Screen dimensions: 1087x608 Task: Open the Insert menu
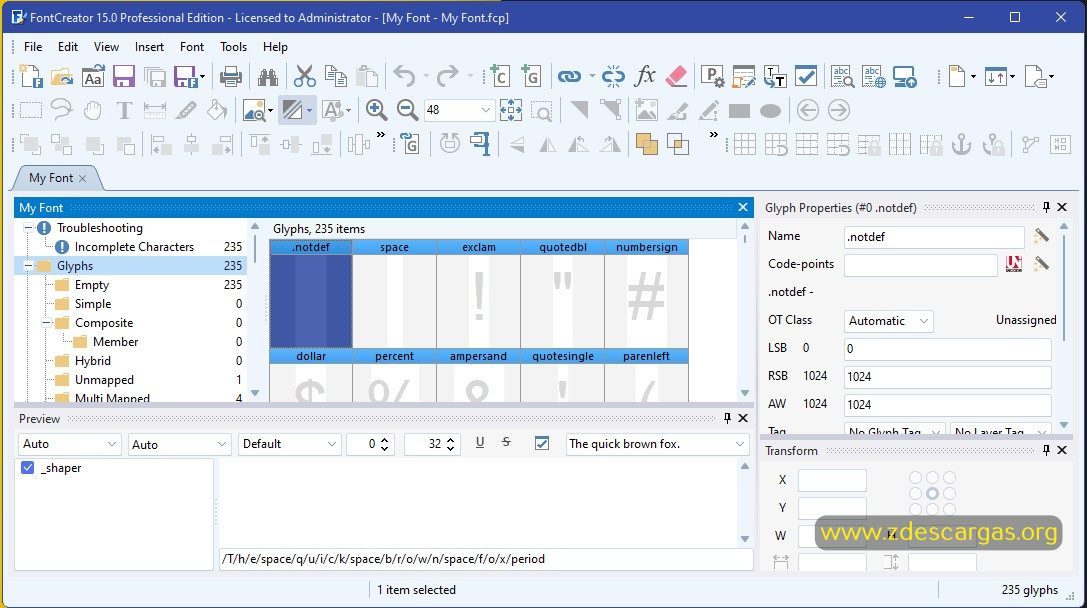pos(149,46)
